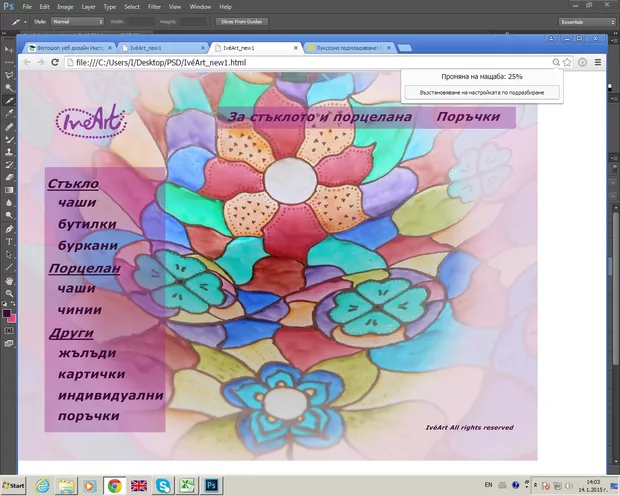Open 'За стъклото и порцелана' link
620x496 pixels.
tap(319, 117)
